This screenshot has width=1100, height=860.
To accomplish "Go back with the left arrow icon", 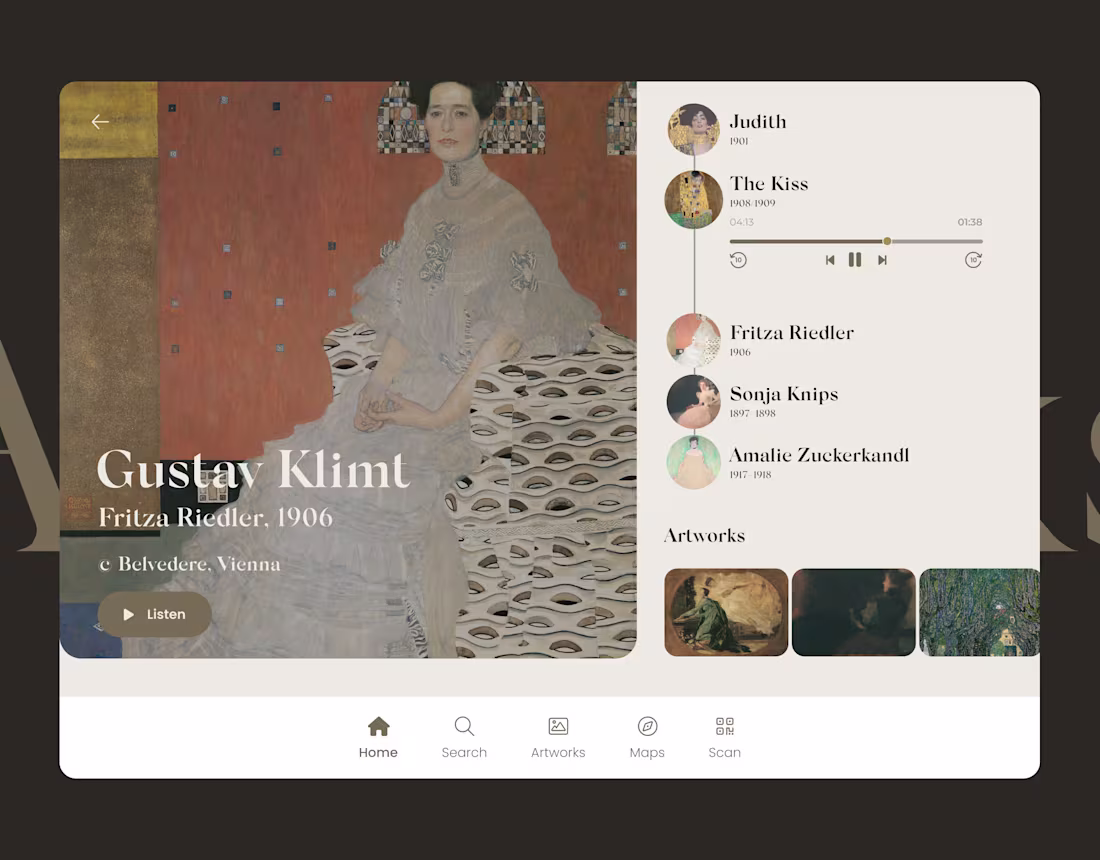I will click(100, 122).
